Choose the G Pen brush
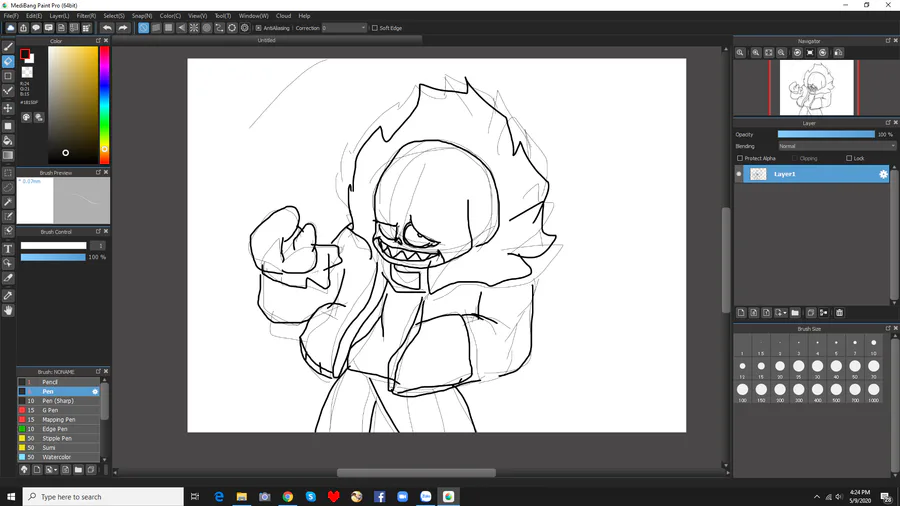 click(x=59, y=410)
